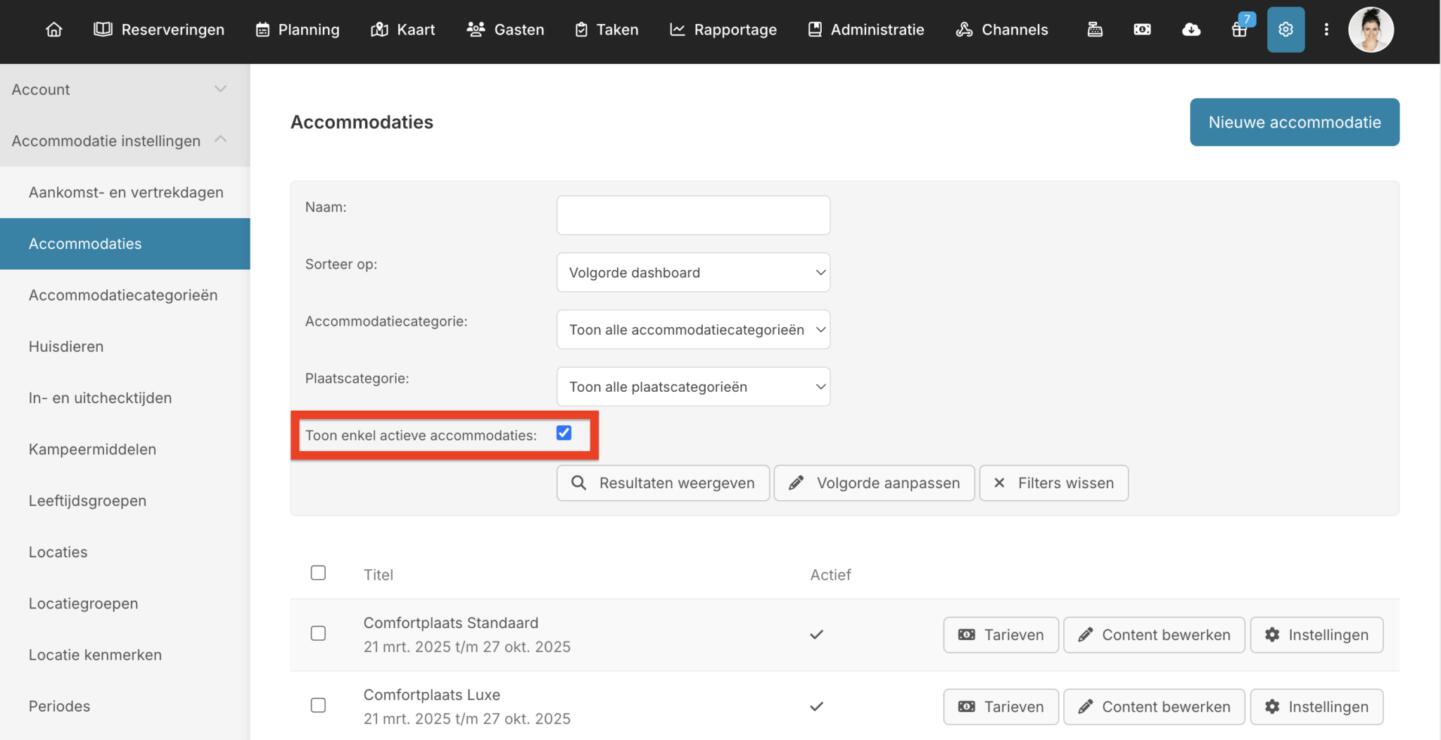The image size is (1441, 740).
Task: Click the settings gear icon in top bar
Action: pos(1285,30)
